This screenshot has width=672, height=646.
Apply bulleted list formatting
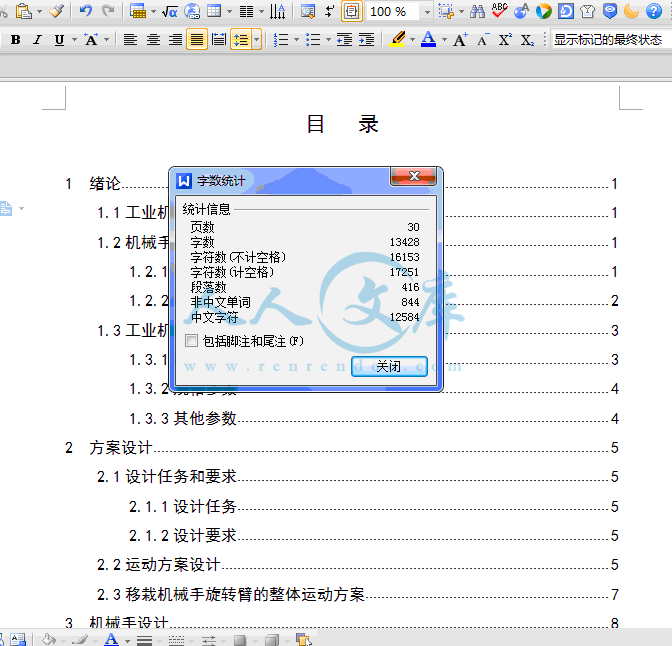[313, 40]
